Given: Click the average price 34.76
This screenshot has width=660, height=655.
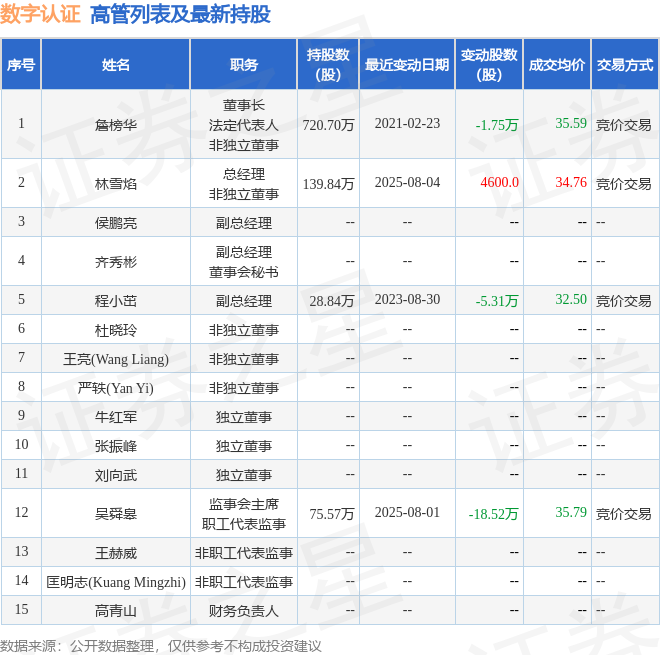Looking at the screenshot, I should click(571, 182).
